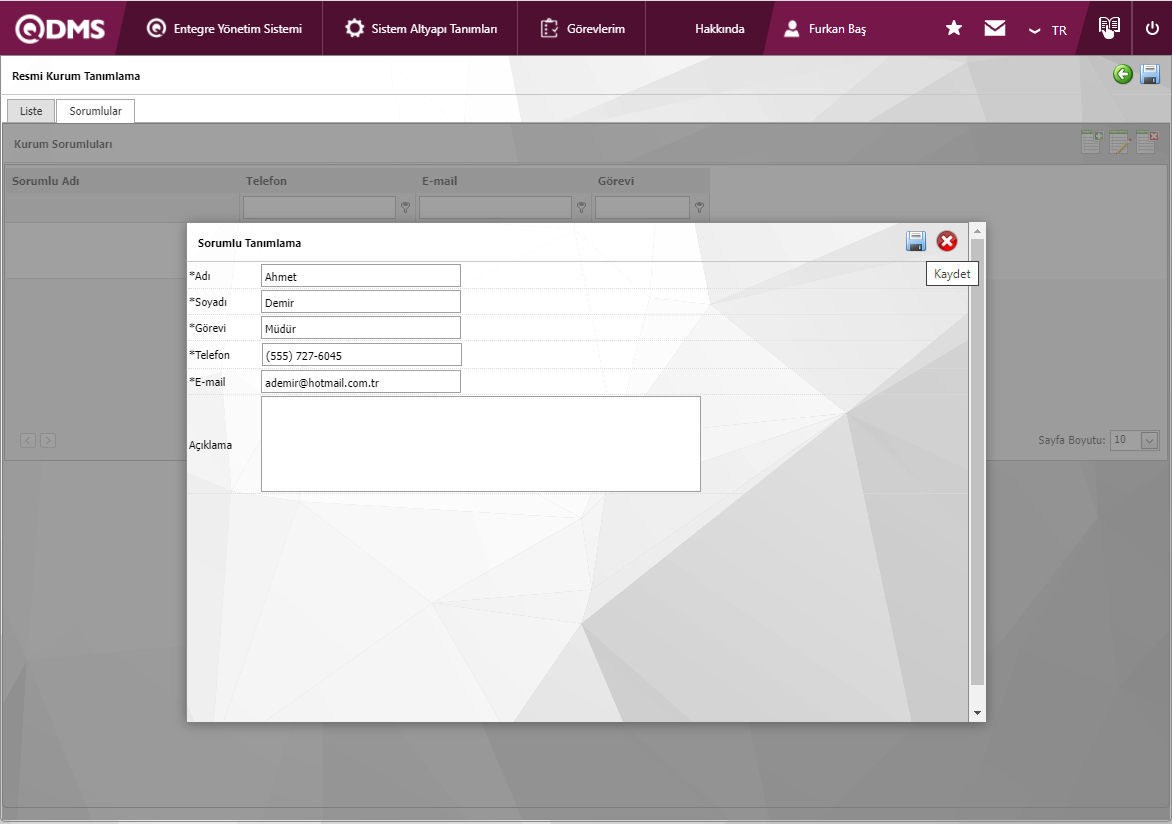Click the dialog scrollbar down arrow
The height and width of the screenshot is (824, 1172).
[x=977, y=713]
